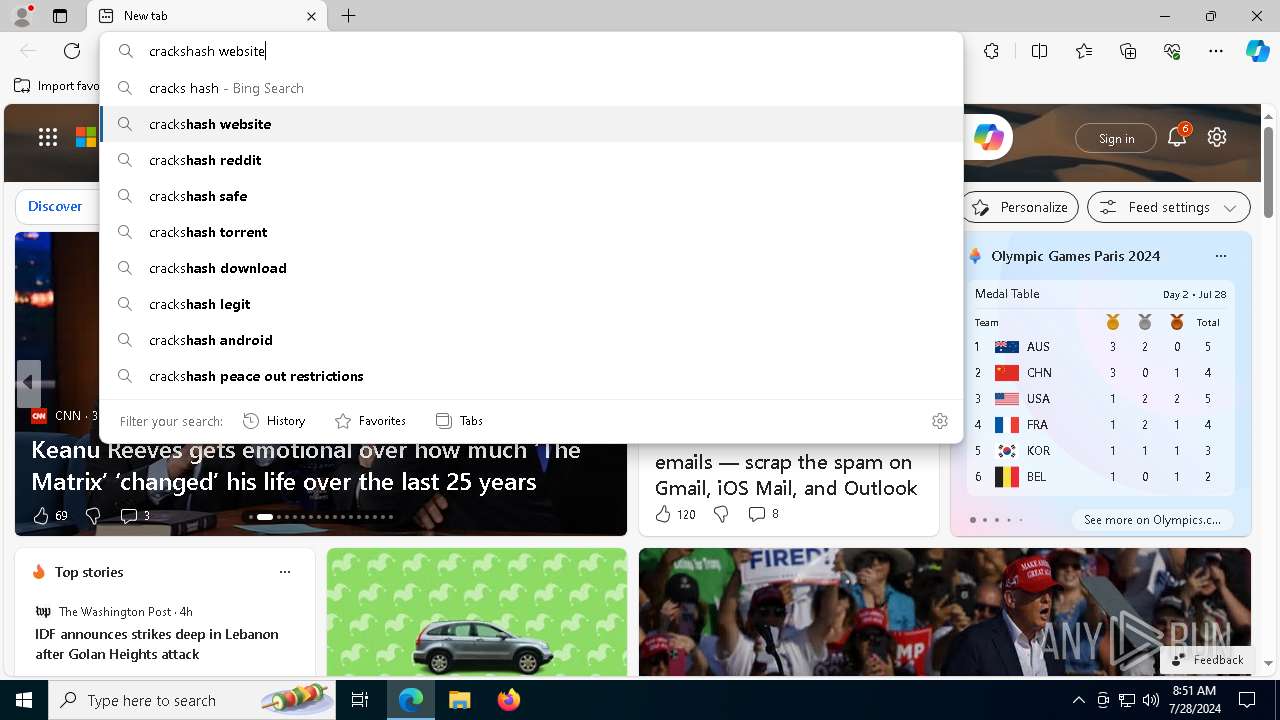Click the Sign in button

(1116, 138)
